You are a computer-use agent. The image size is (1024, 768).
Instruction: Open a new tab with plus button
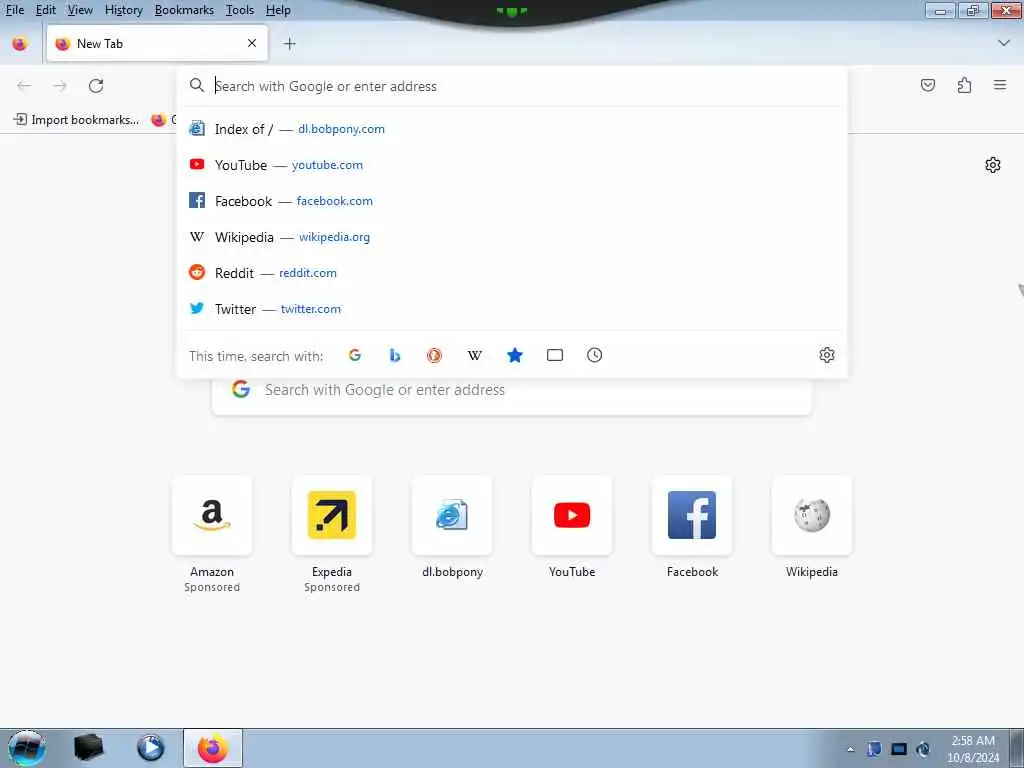point(290,44)
